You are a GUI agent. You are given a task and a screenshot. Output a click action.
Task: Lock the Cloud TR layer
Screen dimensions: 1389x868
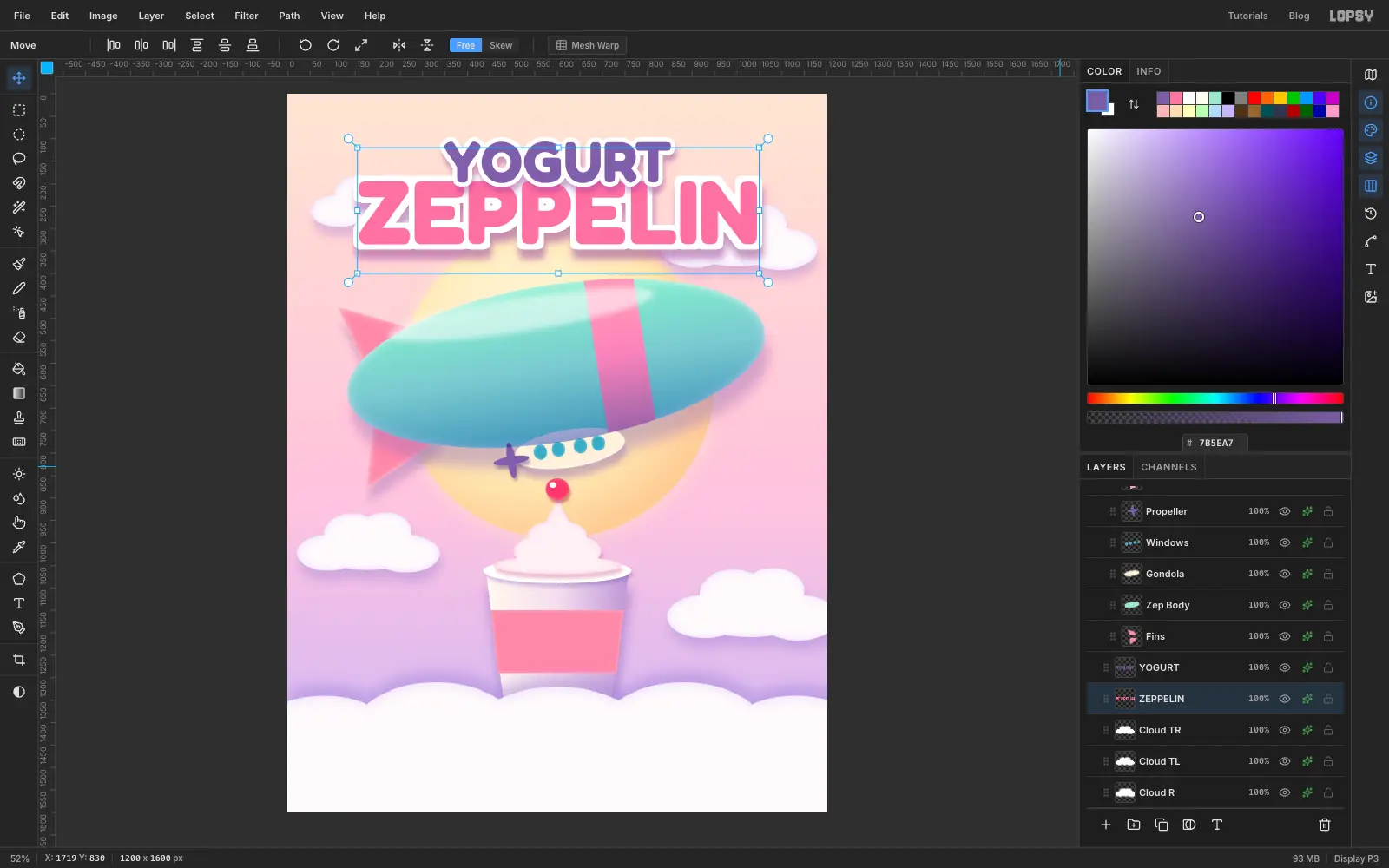[x=1328, y=730]
